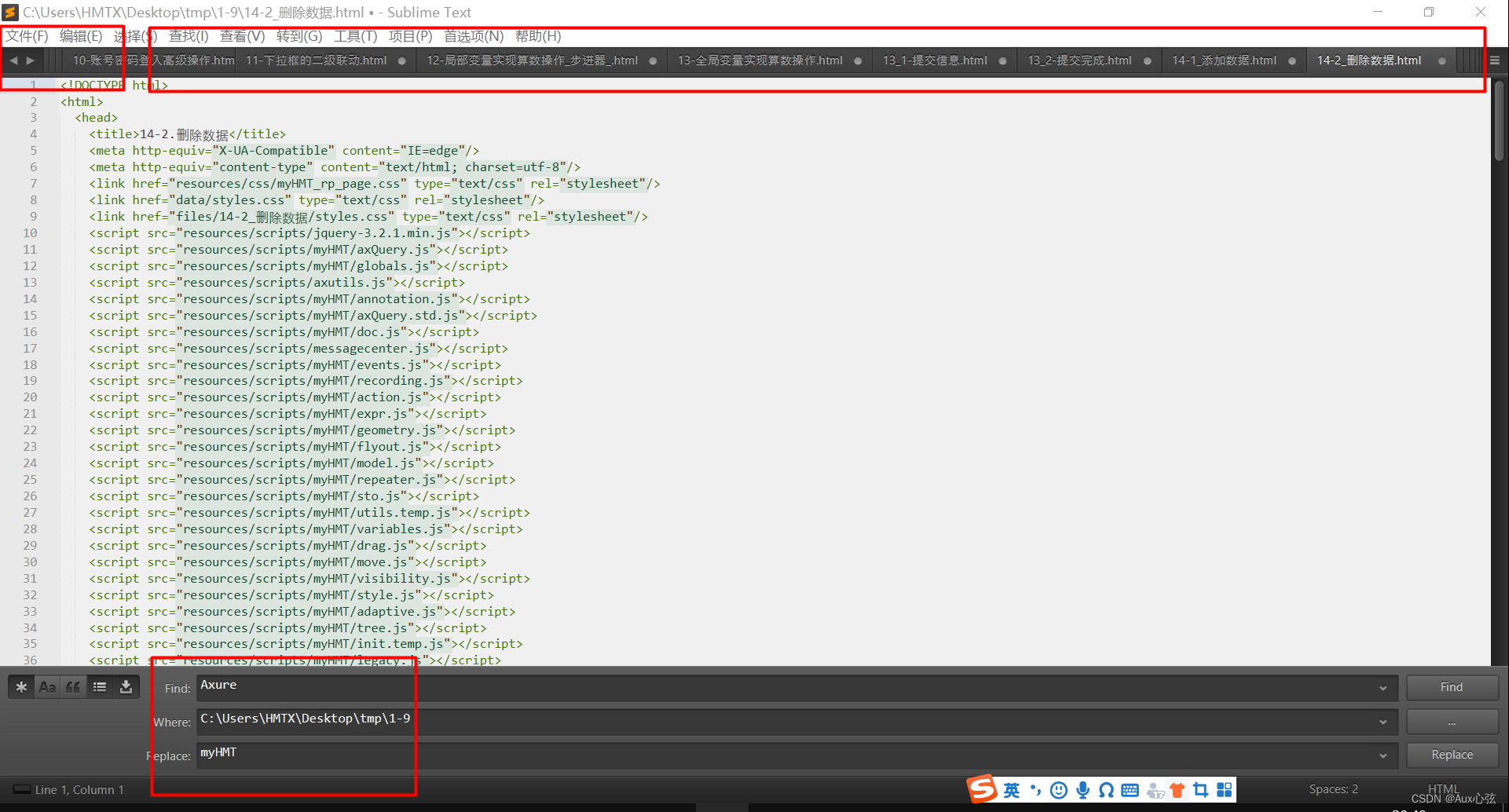Click the vertical scrollbar thumb
Screen dimensions: 1509x812
[1500, 120]
